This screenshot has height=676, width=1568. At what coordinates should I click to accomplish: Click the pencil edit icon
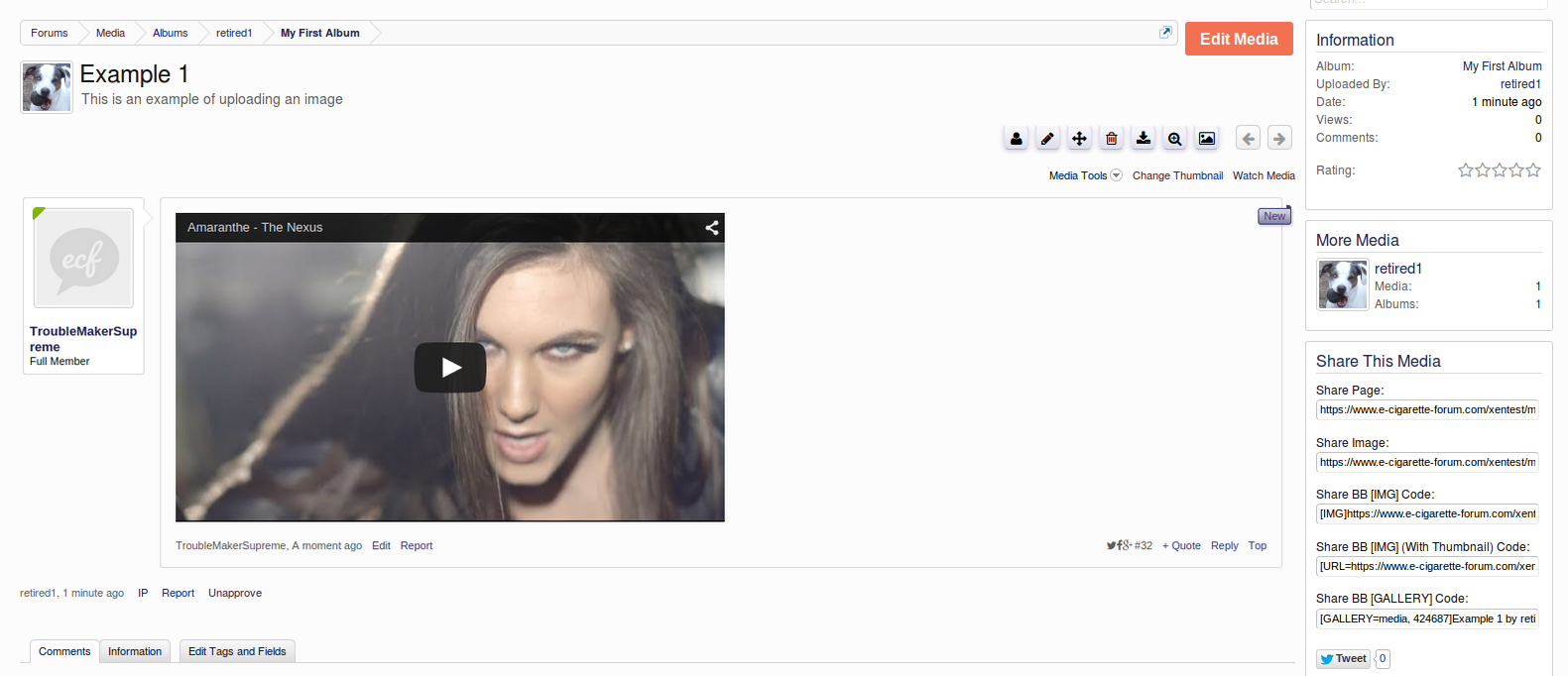coord(1047,139)
